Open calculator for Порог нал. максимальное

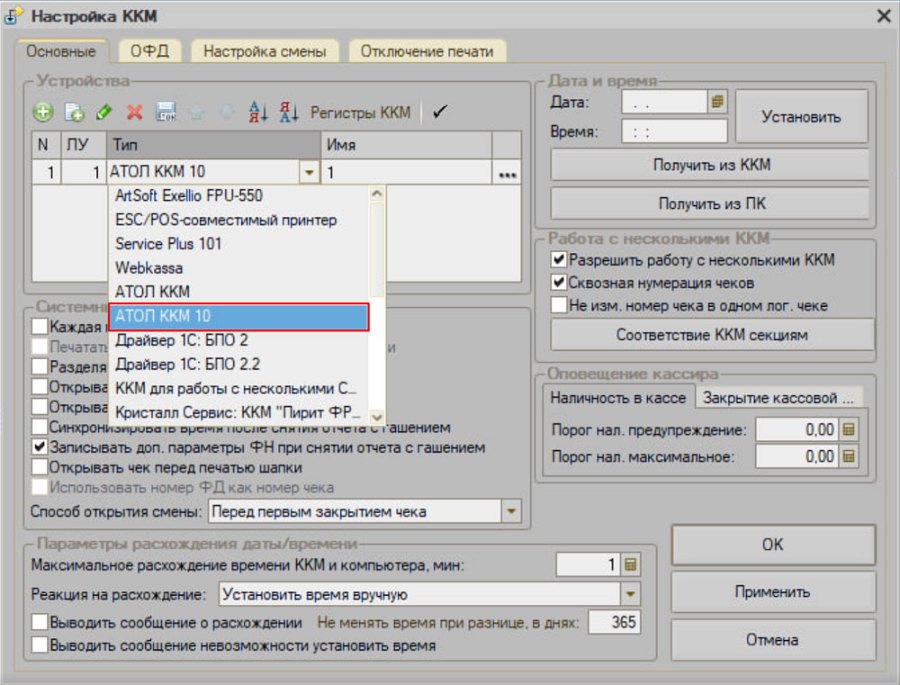[849, 456]
